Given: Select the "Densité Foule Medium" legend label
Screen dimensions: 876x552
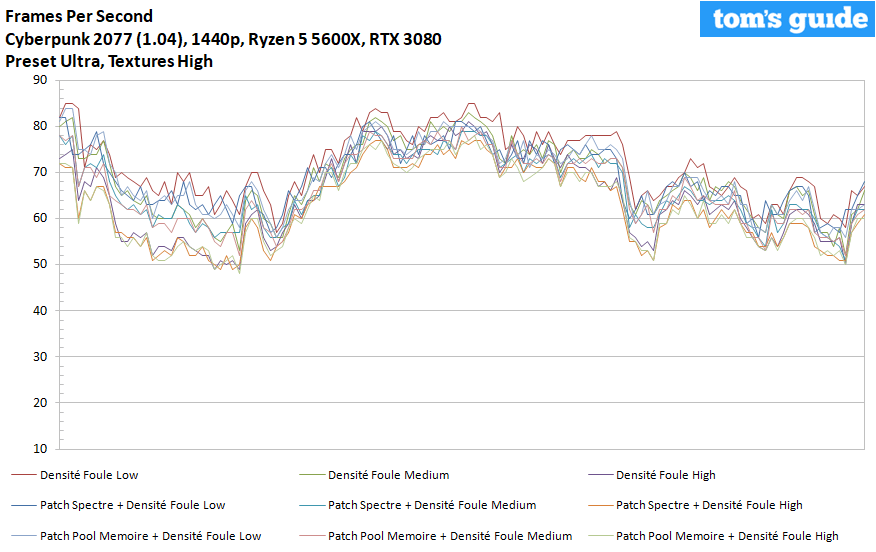Looking at the screenshot, I should [388, 475].
